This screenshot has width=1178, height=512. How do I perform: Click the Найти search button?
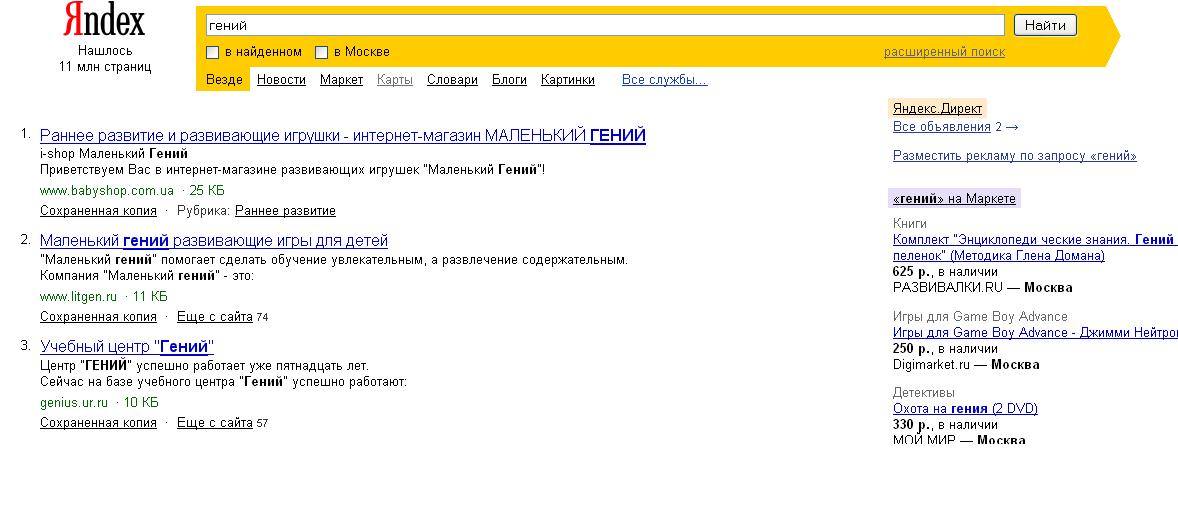click(x=1045, y=26)
